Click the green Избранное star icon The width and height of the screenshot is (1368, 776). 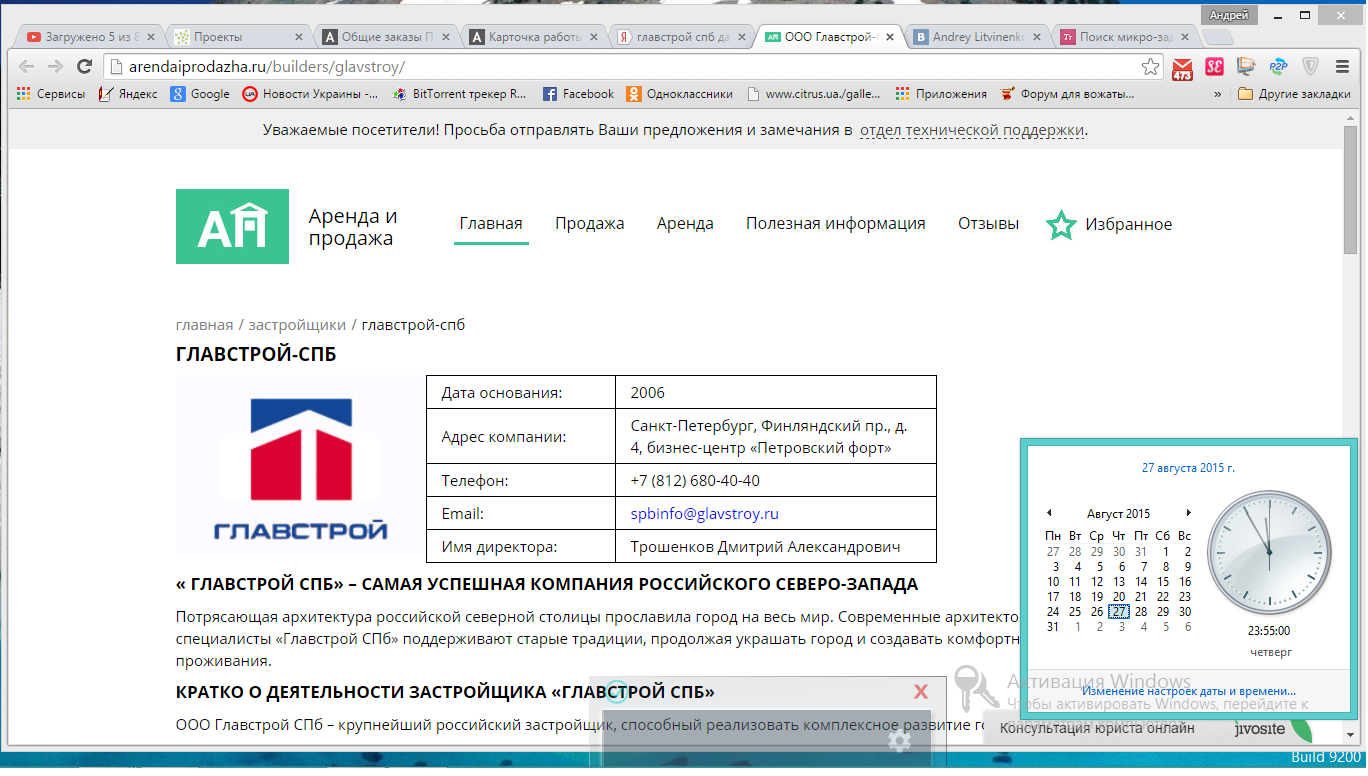1061,225
